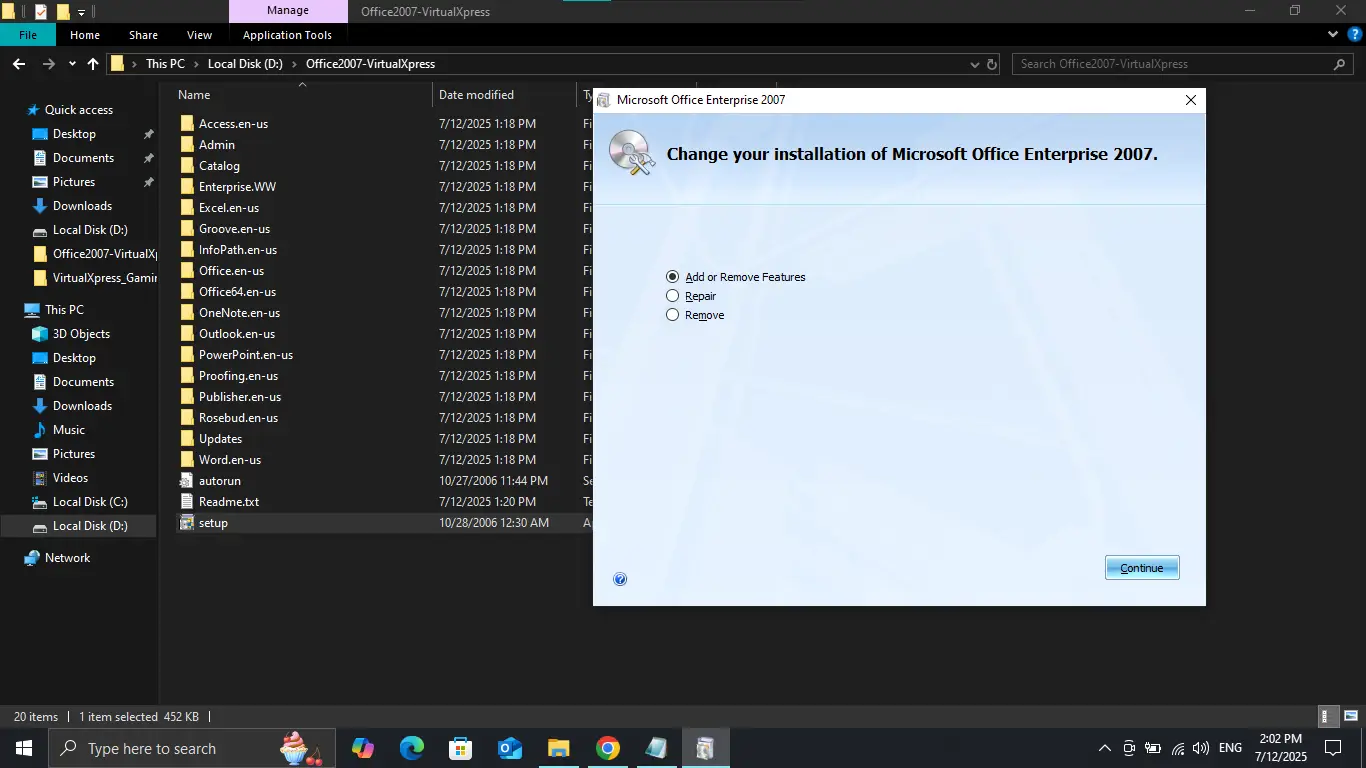The image size is (1366, 768).
Task: Select the Admin folder
Action: [x=217, y=145]
